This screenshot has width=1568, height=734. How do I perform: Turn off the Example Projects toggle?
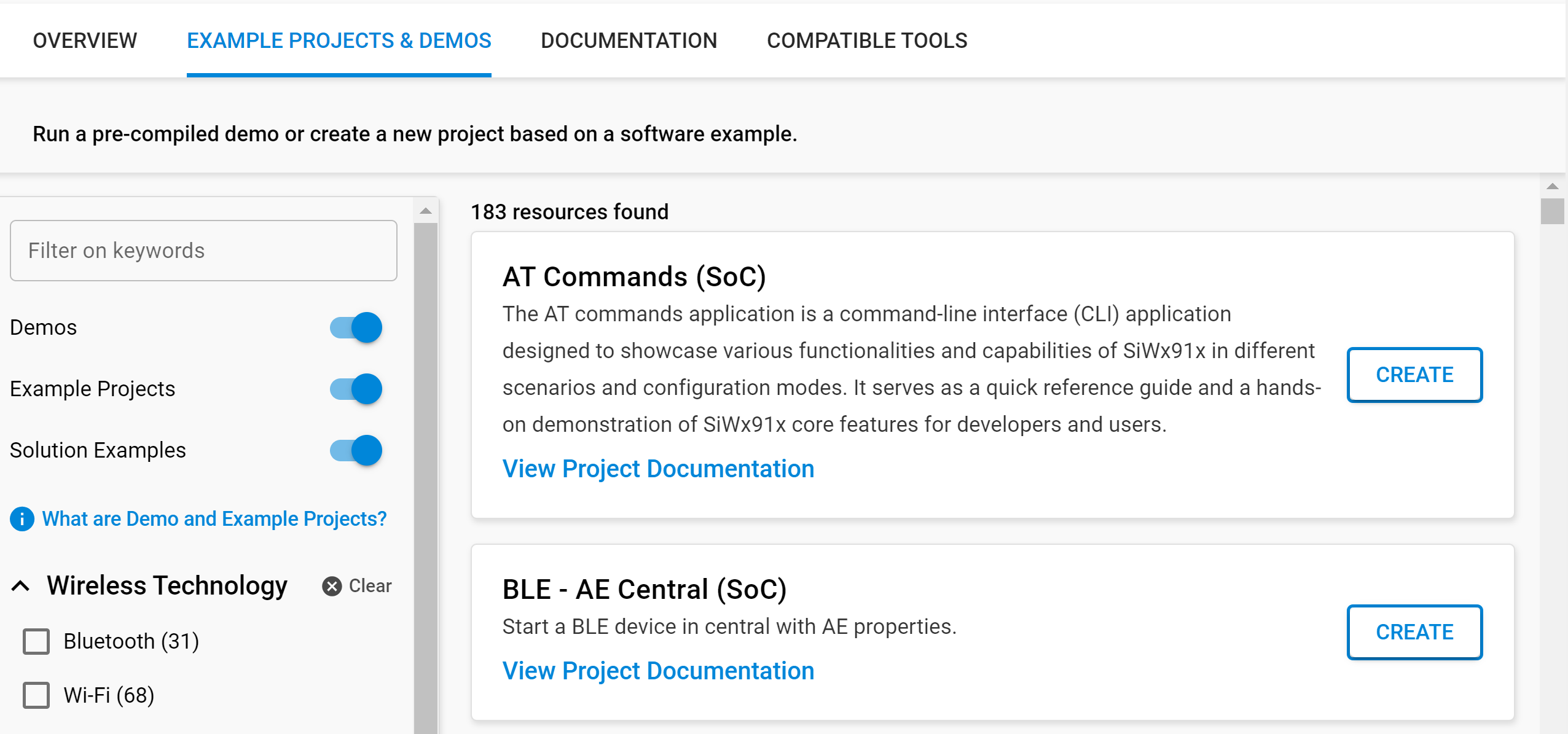coord(355,389)
